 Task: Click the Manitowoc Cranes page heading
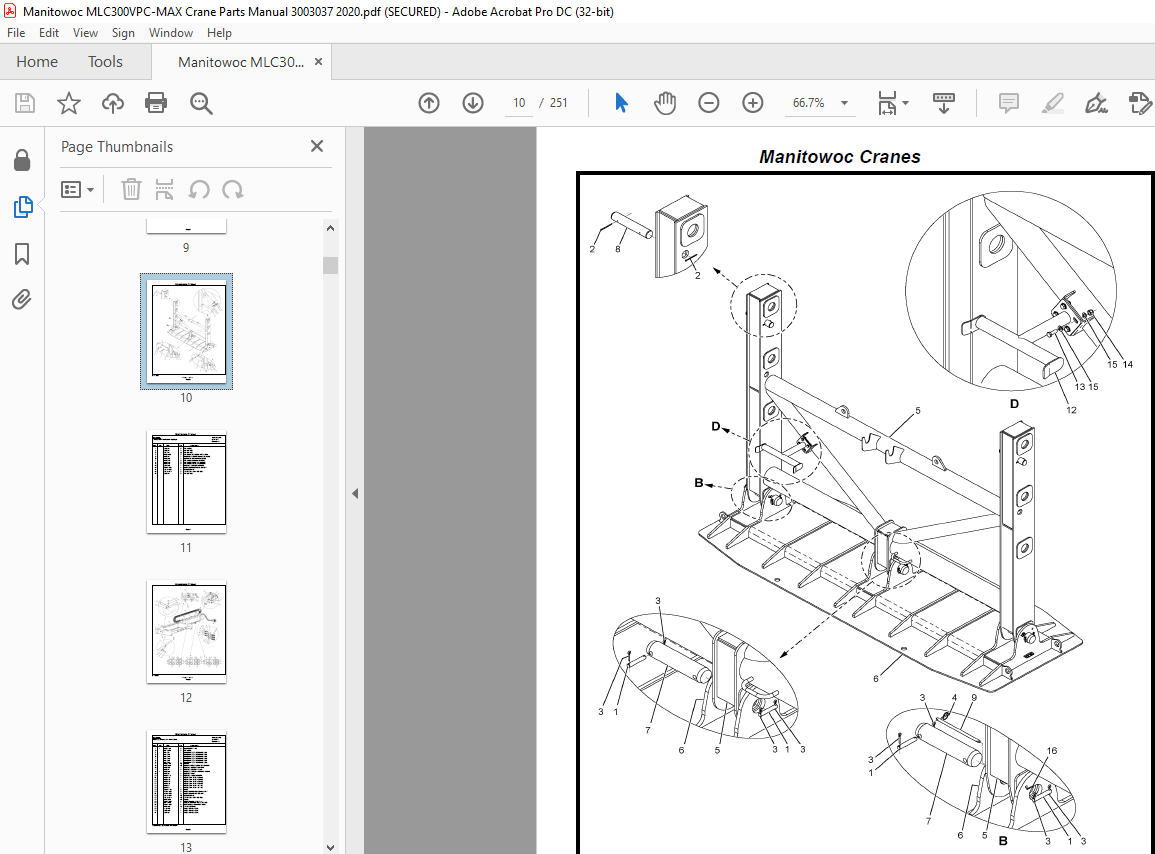pyautogui.click(x=840, y=157)
